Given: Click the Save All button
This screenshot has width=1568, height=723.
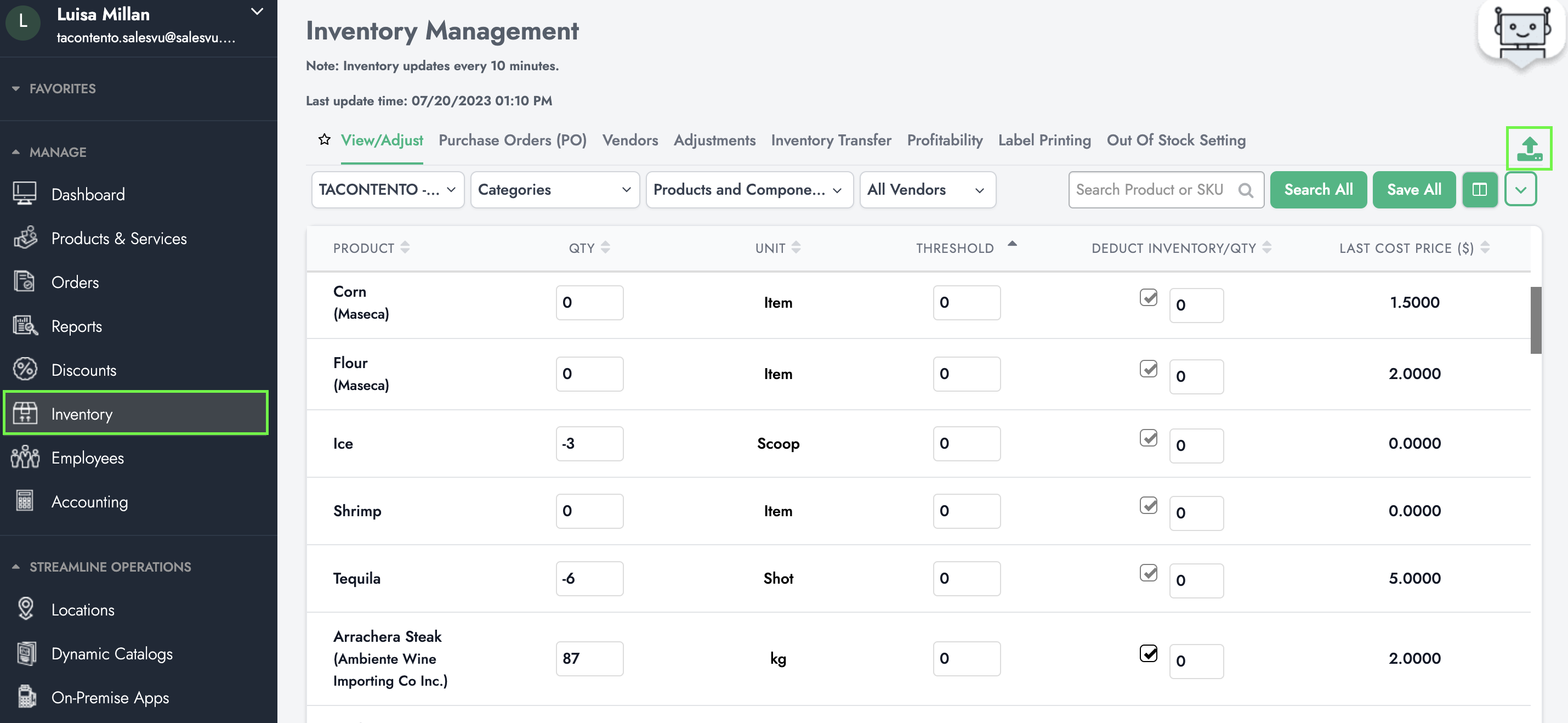Looking at the screenshot, I should [1413, 190].
